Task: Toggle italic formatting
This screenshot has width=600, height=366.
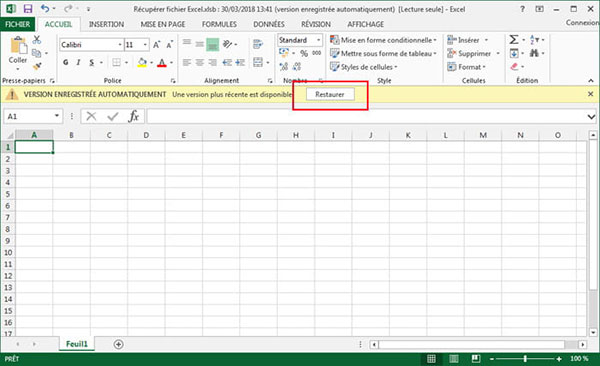Action: pos(78,62)
